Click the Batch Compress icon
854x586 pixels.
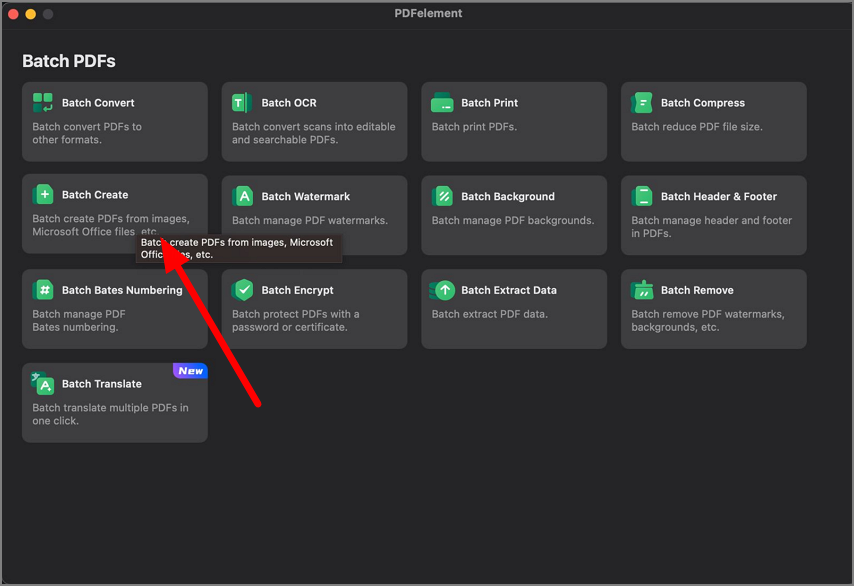click(642, 102)
